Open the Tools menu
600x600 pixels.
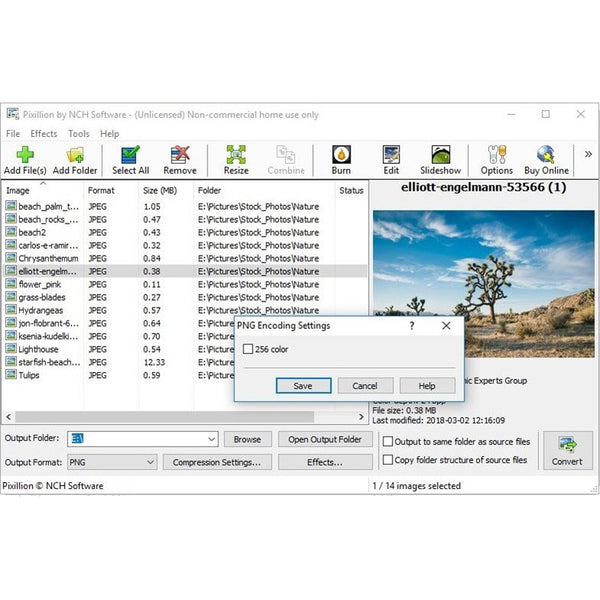point(79,134)
